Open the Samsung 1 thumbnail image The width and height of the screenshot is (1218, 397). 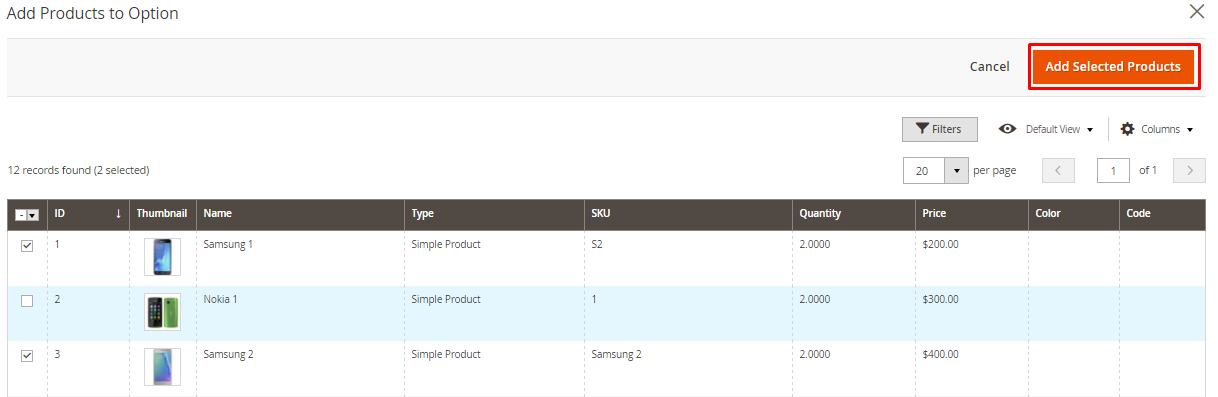pyautogui.click(x=162, y=257)
